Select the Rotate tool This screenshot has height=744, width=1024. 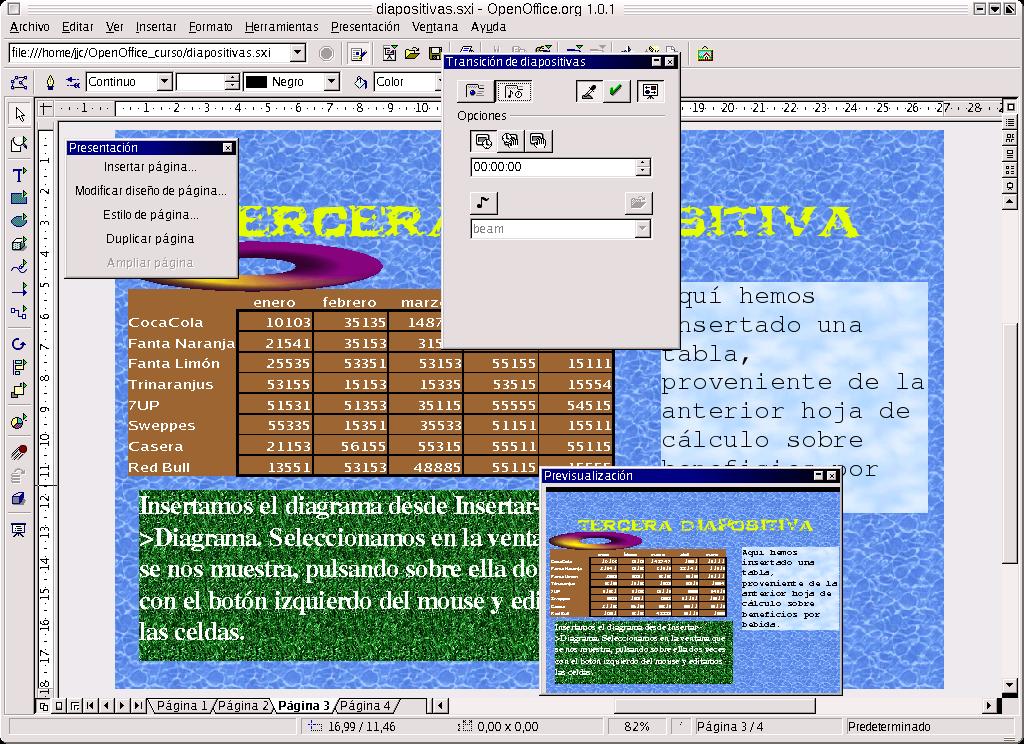pos(19,344)
